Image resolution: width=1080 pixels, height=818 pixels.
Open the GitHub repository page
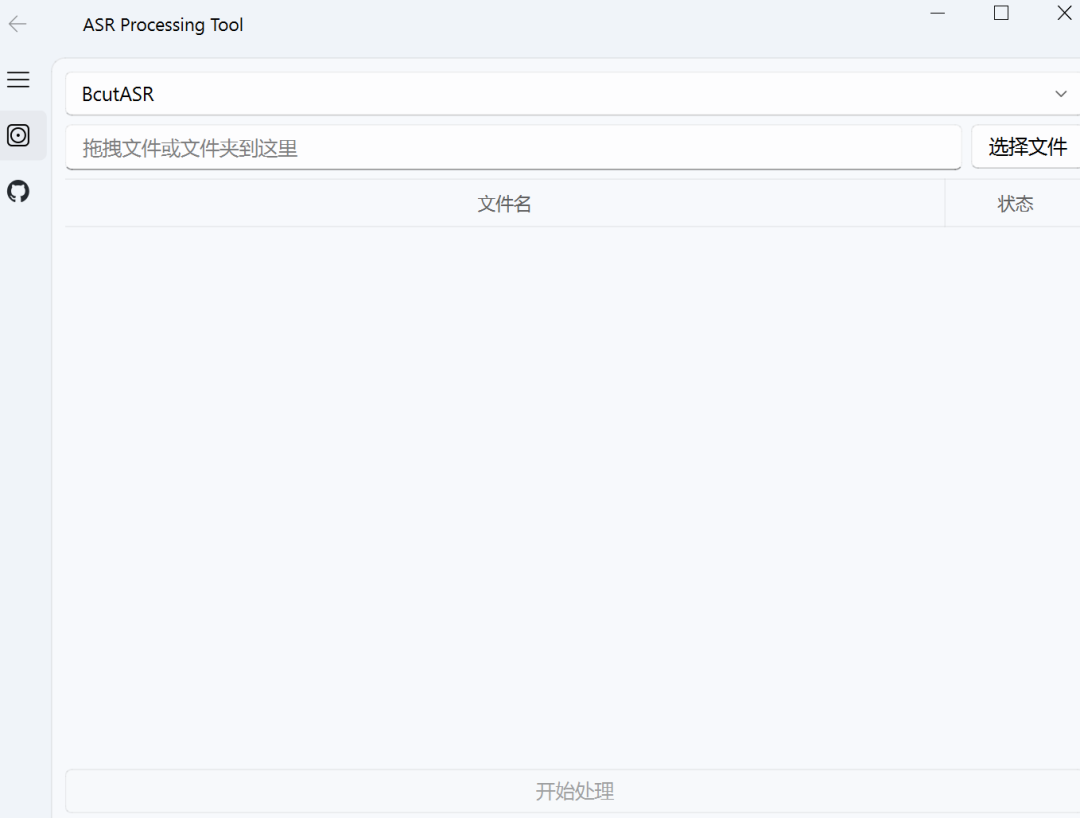tap(18, 191)
